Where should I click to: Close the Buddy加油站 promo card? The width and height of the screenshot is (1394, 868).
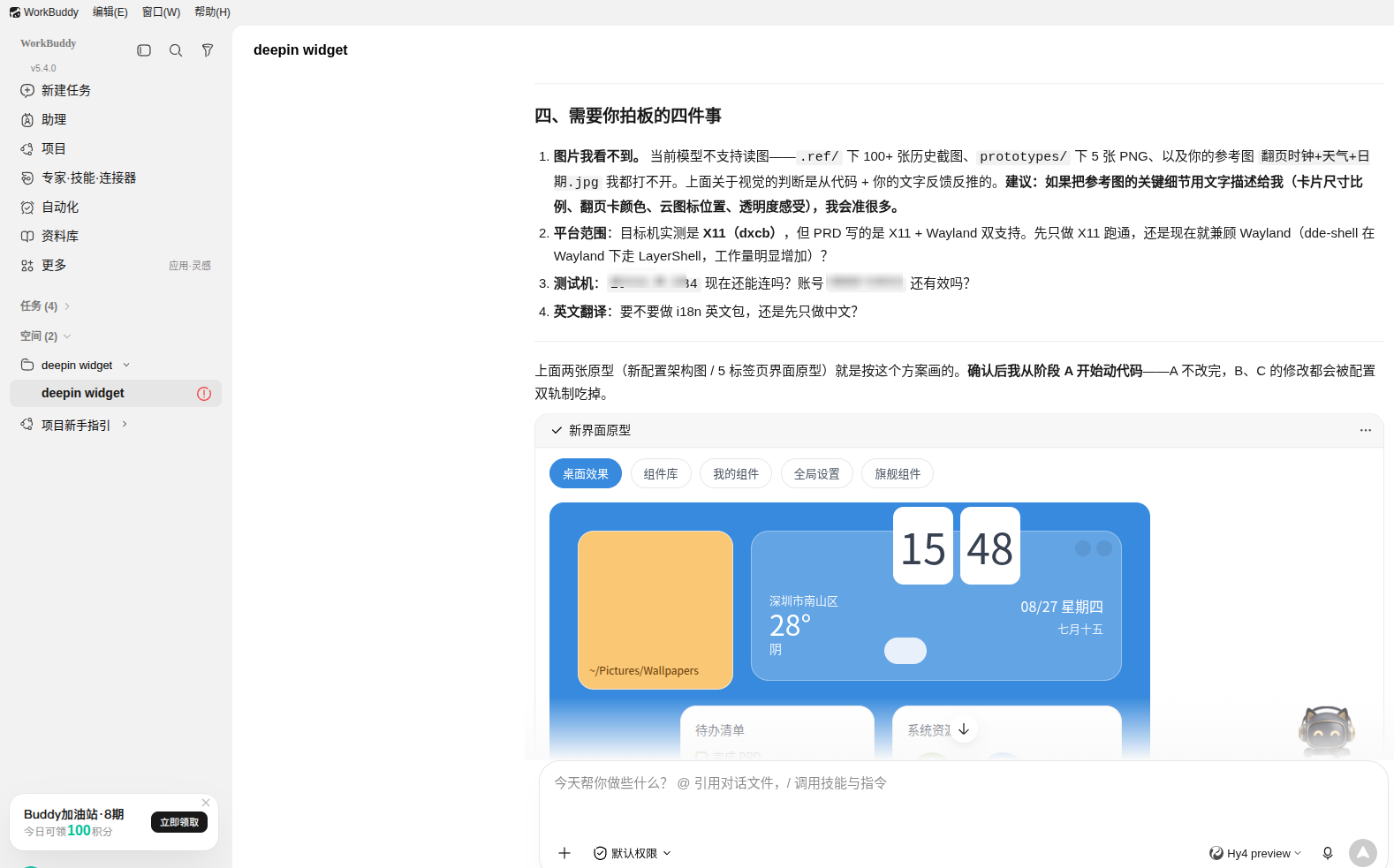point(206,803)
